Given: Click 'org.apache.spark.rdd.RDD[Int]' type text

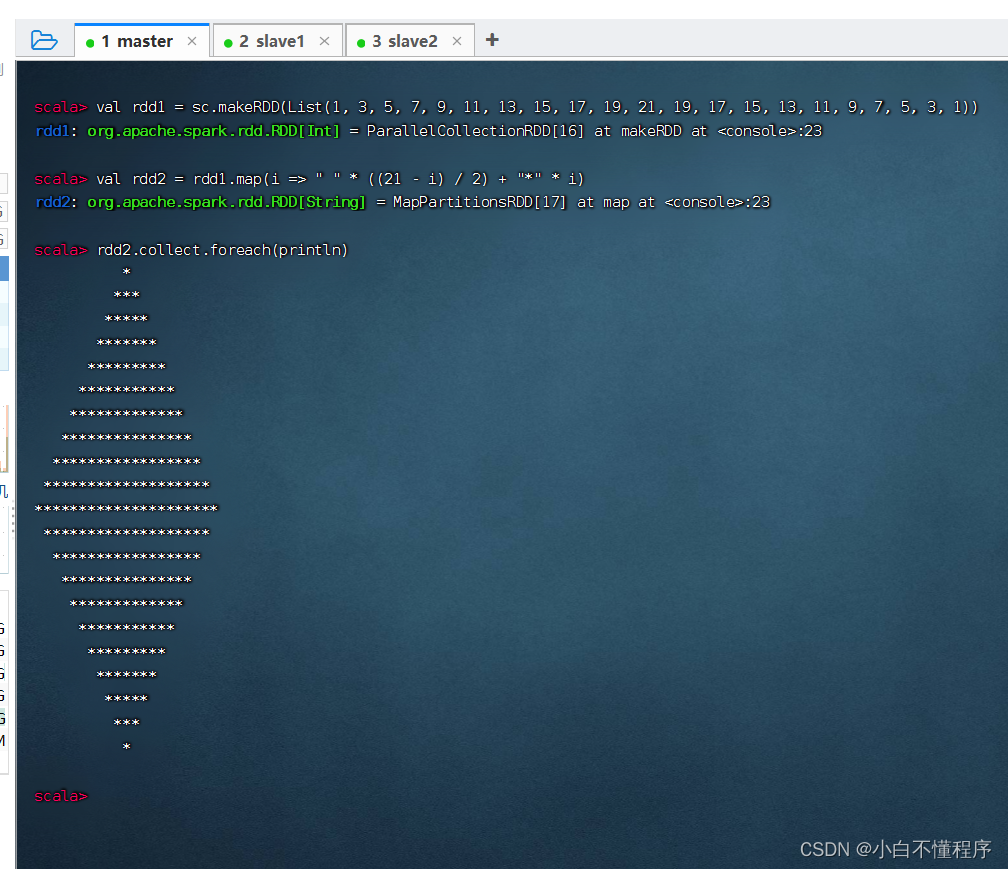Looking at the screenshot, I should pyautogui.click(x=213, y=131).
